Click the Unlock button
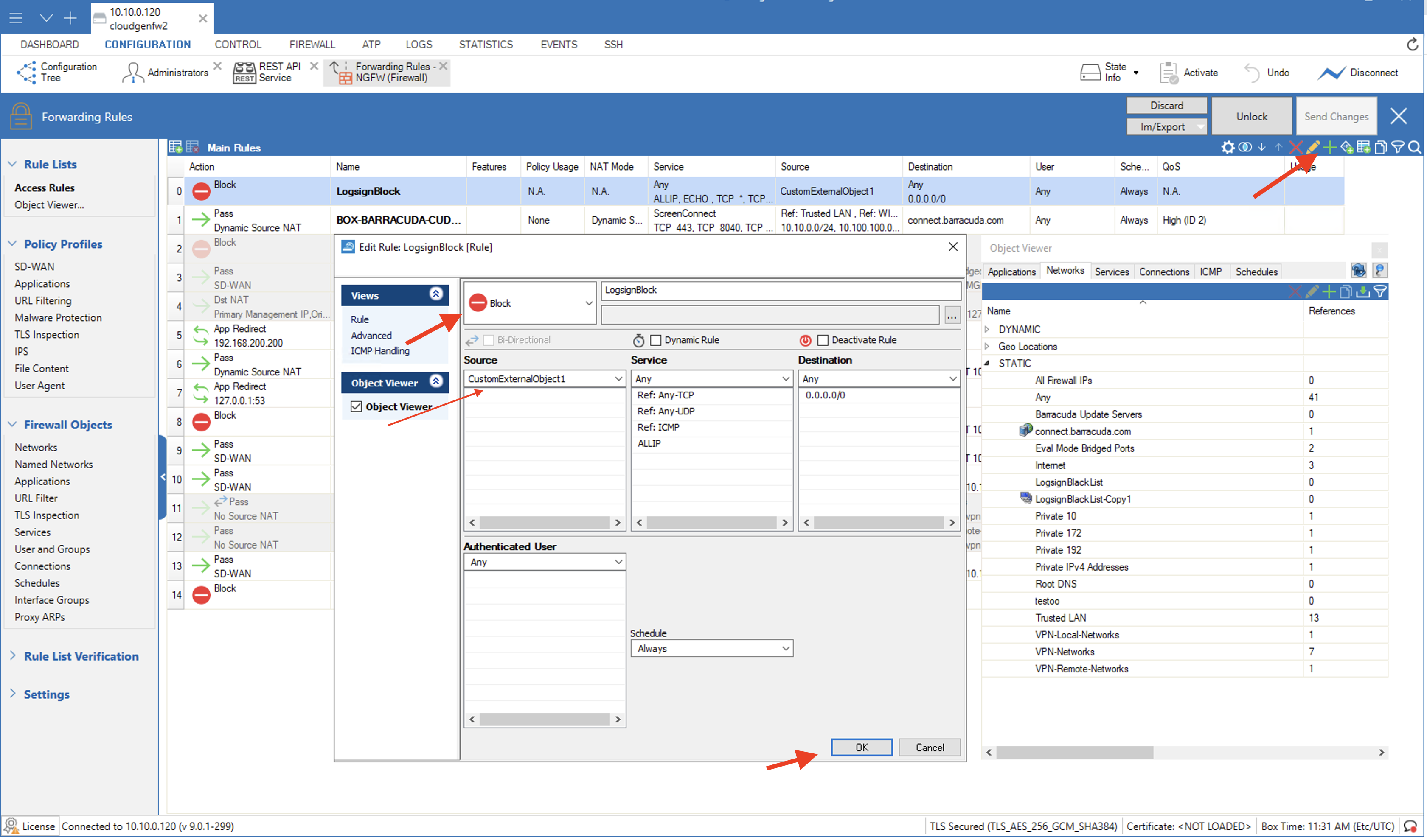The image size is (1427, 840). point(1251,116)
